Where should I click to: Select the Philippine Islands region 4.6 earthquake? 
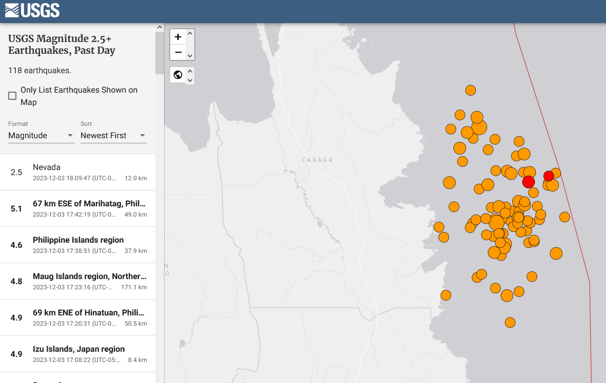(78, 245)
